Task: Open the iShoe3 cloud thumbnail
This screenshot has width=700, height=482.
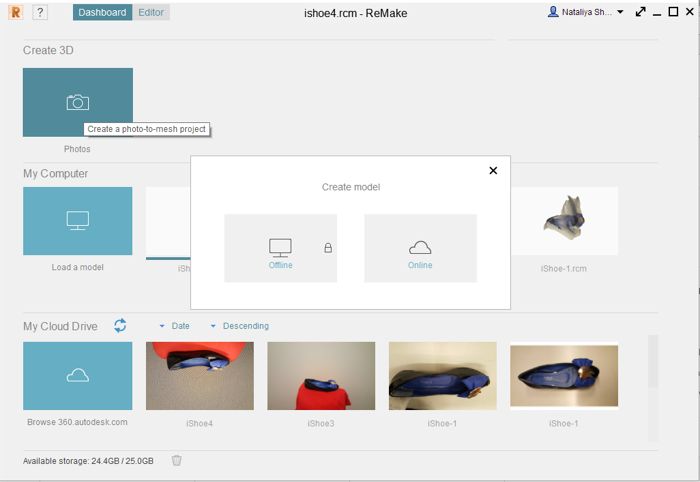Action: click(321, 376)
